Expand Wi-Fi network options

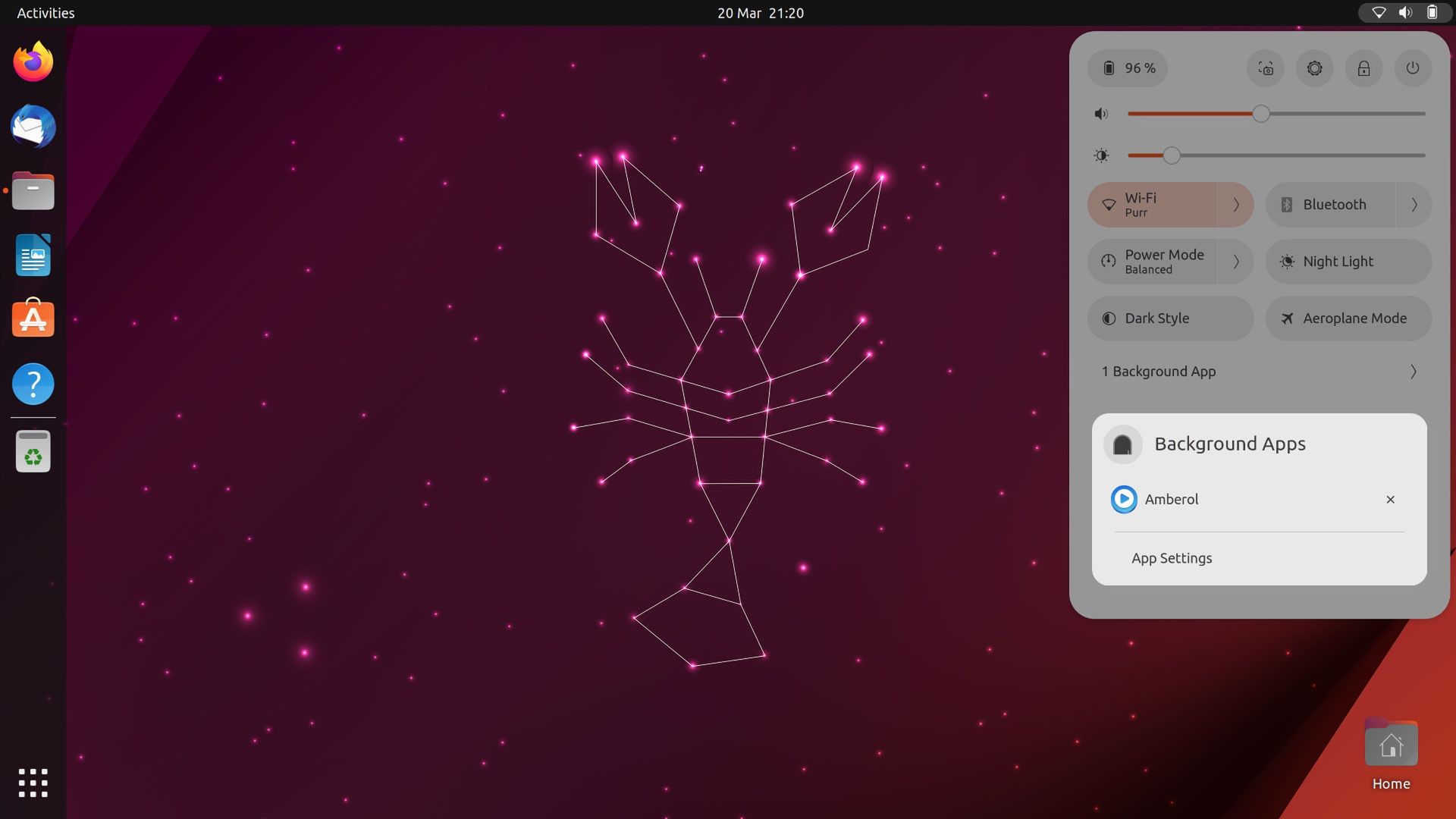tap(1236, 205)
